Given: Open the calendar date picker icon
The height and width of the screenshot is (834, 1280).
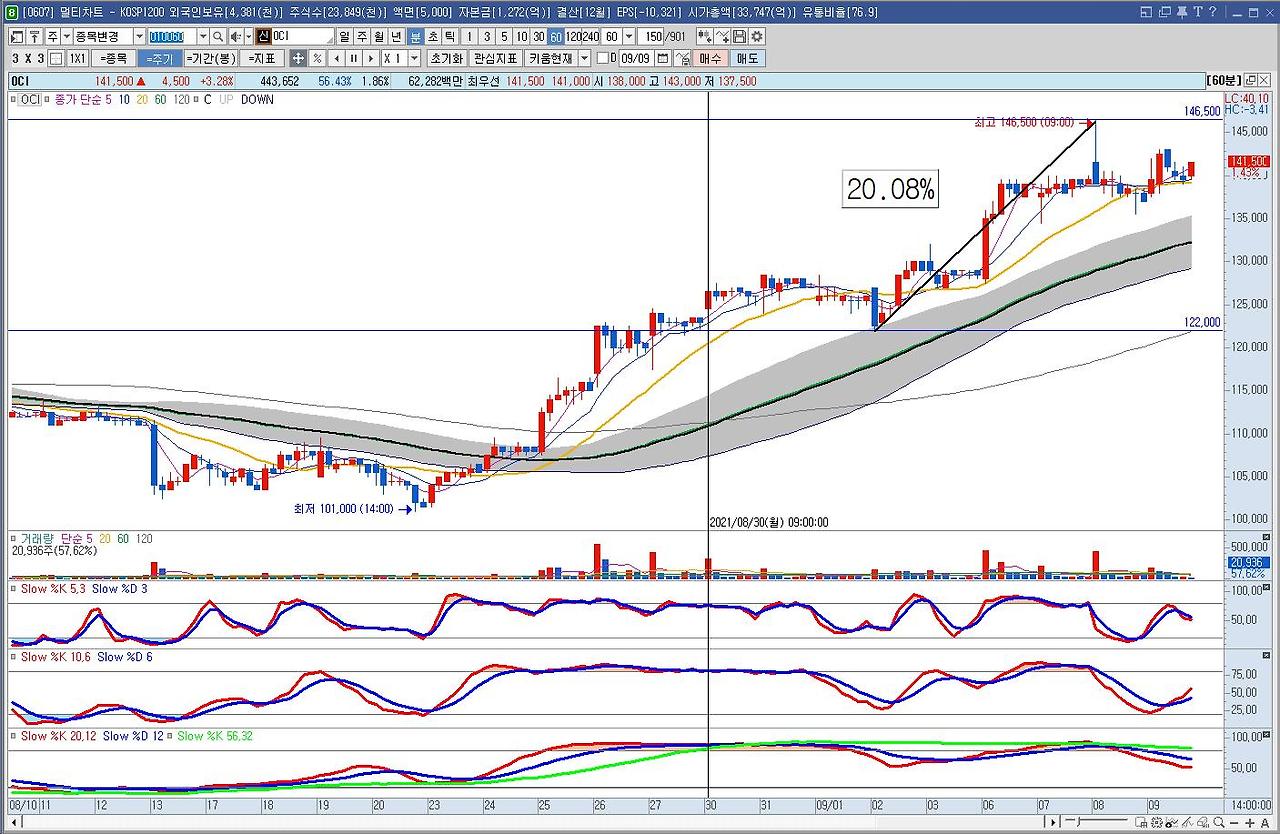Looking at the screenshot, I should point(663,59).
